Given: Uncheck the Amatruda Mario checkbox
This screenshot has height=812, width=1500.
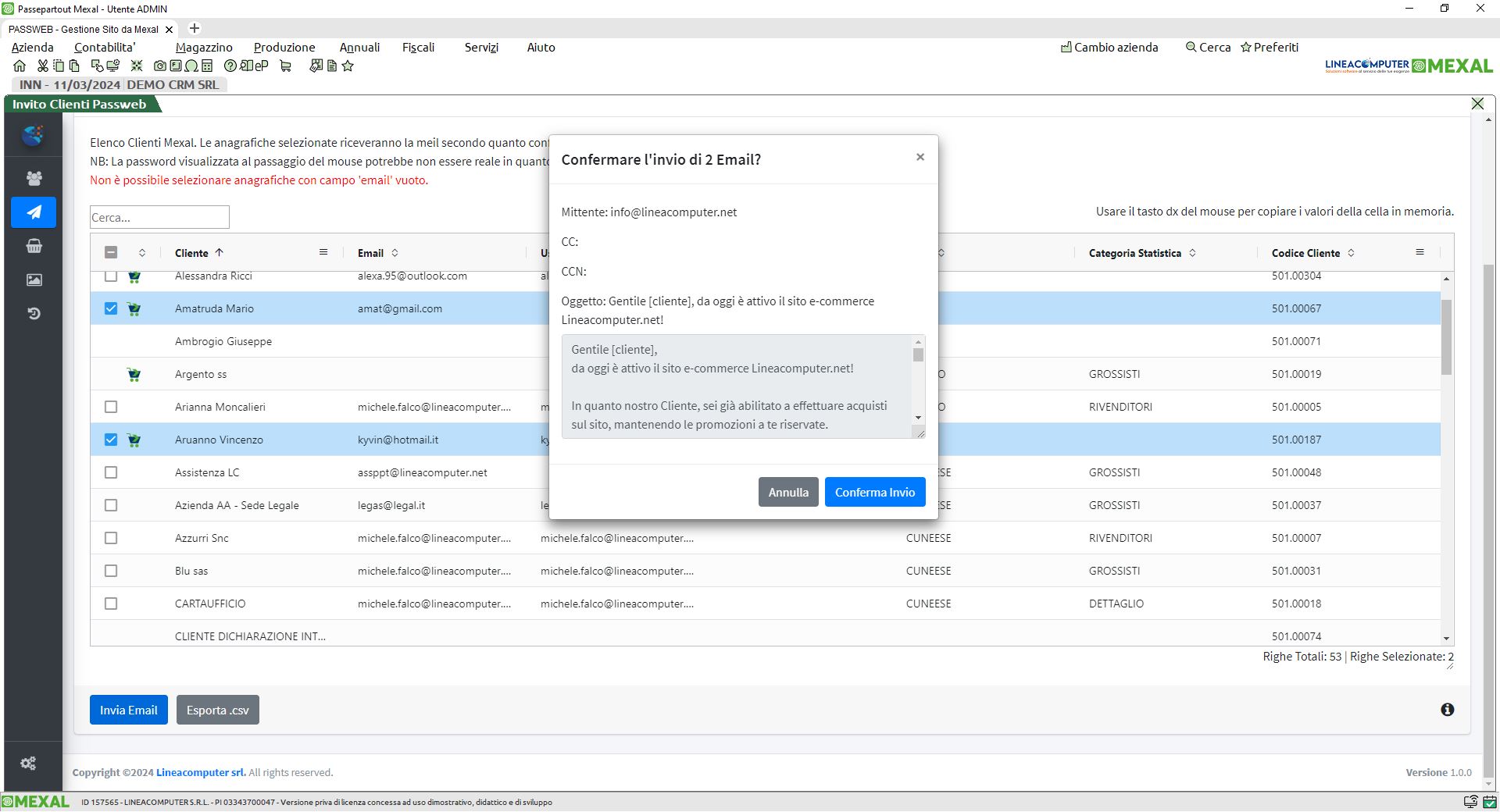Looking at the screenshot, I should [x=111, y=308].
